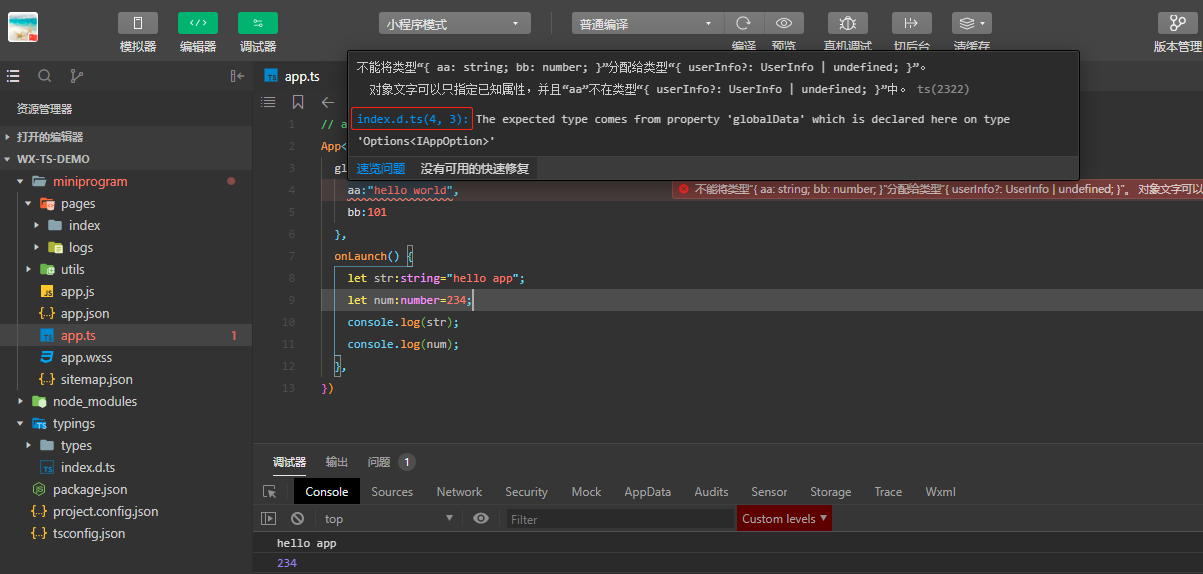1203x574 pixels.
Task: Expand the types folder
Action: pos(126,445)
